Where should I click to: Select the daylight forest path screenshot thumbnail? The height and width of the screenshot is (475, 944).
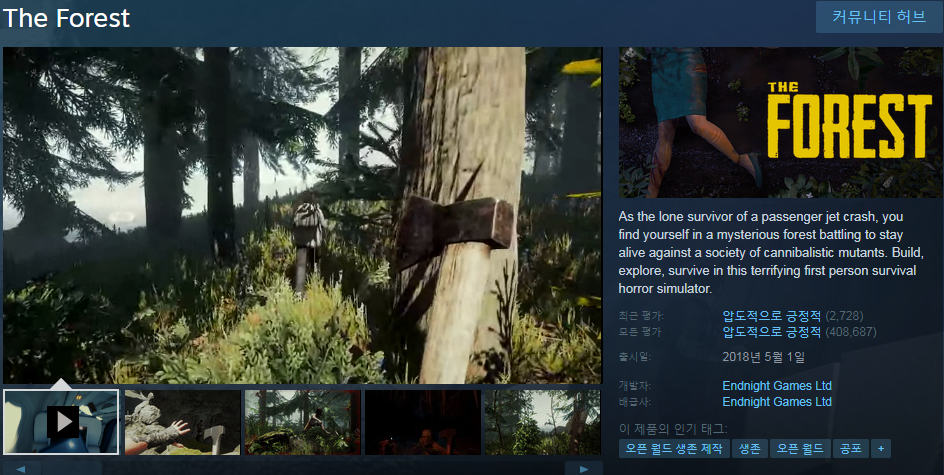[543, 422]
